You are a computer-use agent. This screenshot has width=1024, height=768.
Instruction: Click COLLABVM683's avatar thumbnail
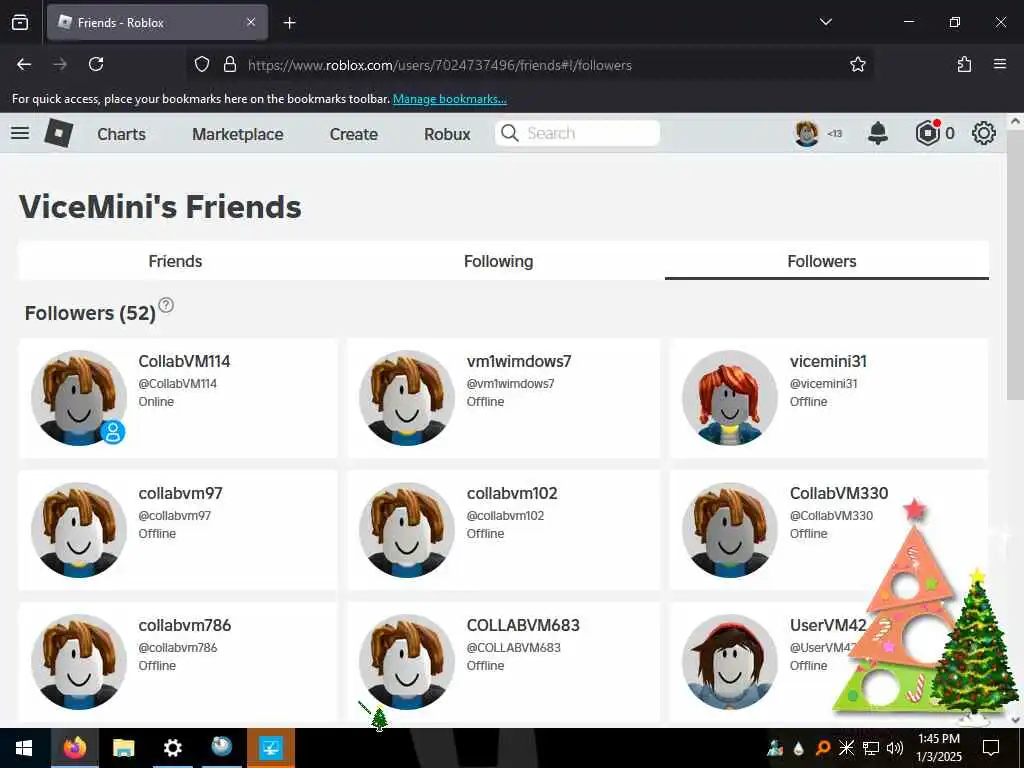click(x=407, y=662)
